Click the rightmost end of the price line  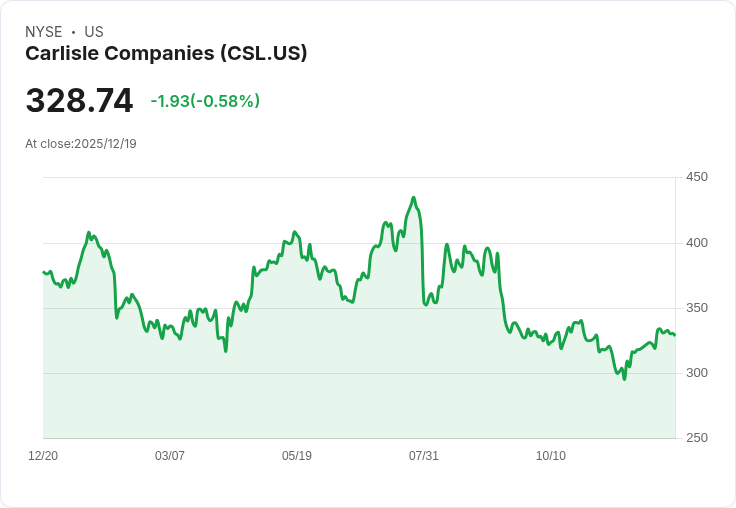pos(674,335)
